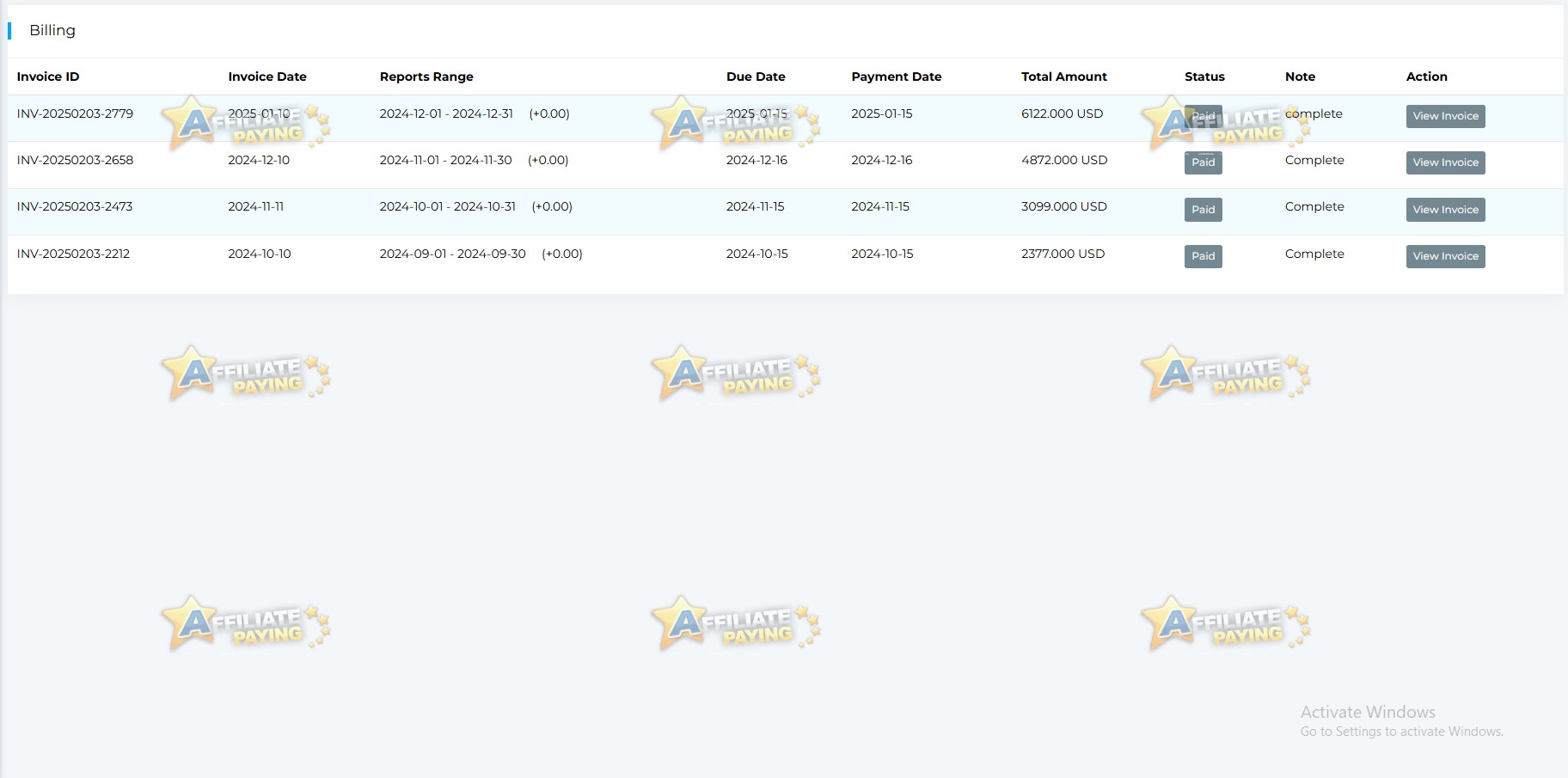Viewport: 1568px width, 778px height.
Task: Click total amount 3099.000 USD
Action: (x=1064, y=206)
